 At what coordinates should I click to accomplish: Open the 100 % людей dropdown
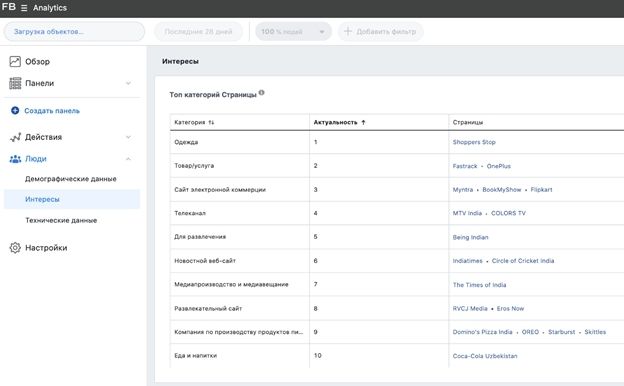(x=293, y=31)
